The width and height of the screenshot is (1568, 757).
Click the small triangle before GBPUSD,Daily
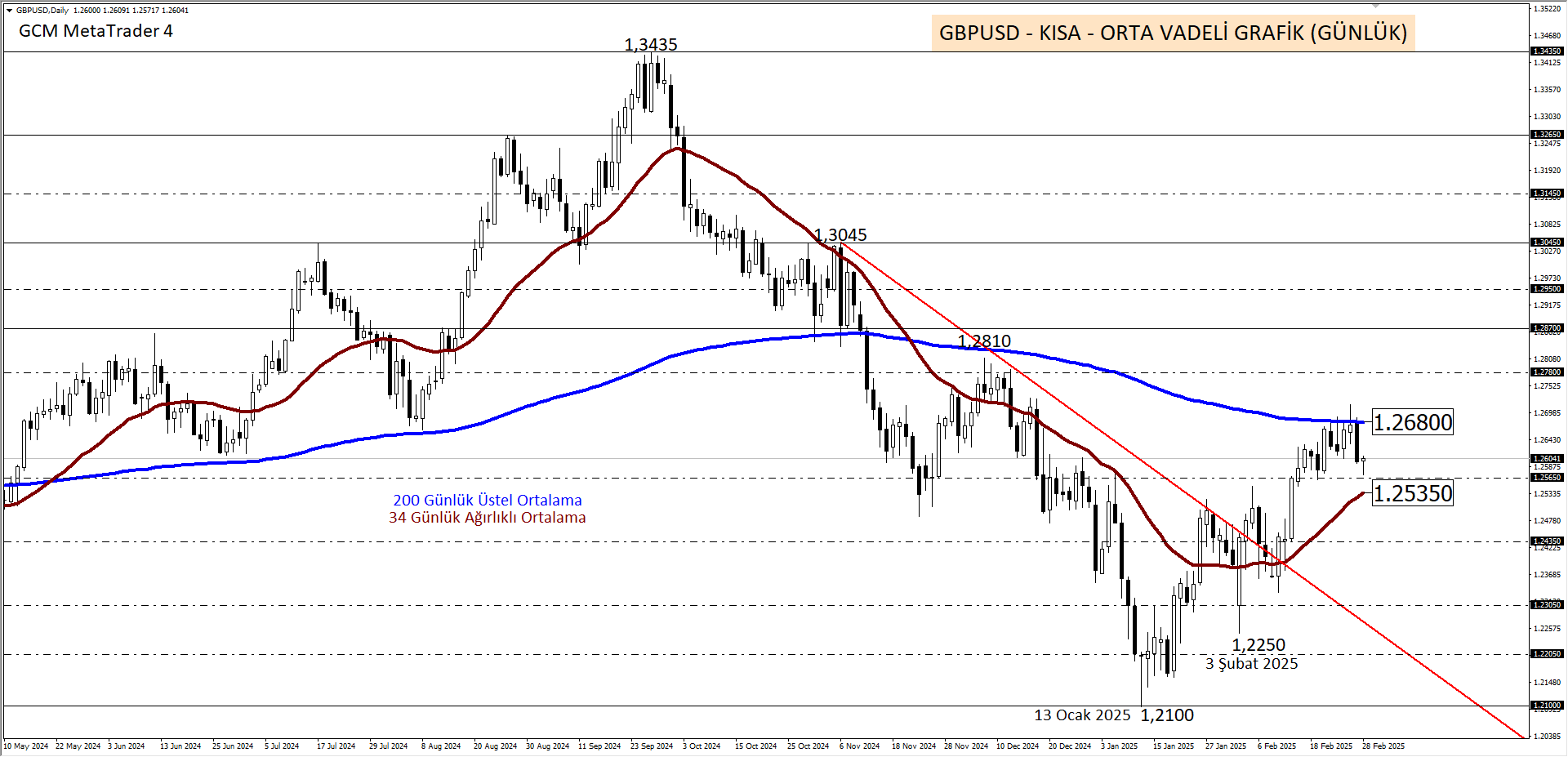click(9, 11)
